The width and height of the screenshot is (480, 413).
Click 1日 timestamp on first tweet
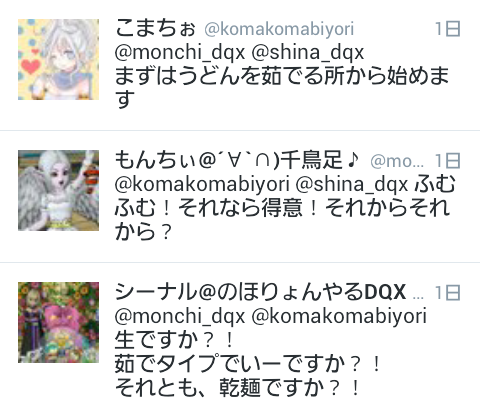pyautogui.click(x=448, y=29)
